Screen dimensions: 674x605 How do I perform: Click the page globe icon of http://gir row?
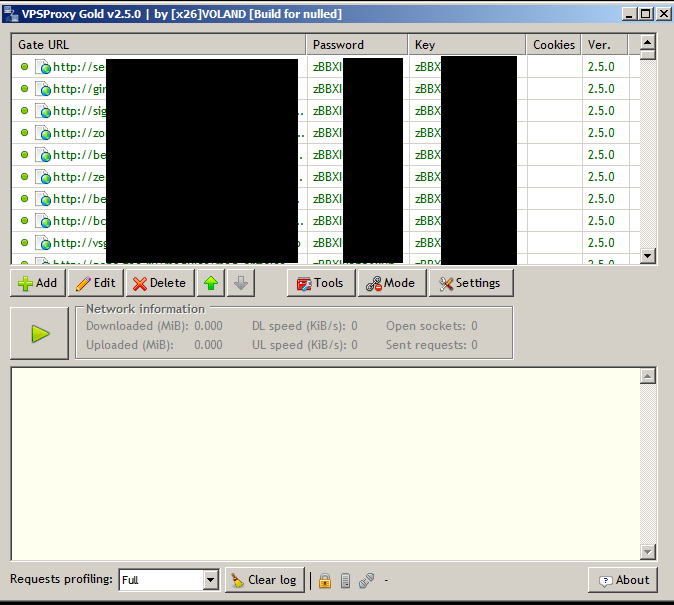[x=43, y=89]
